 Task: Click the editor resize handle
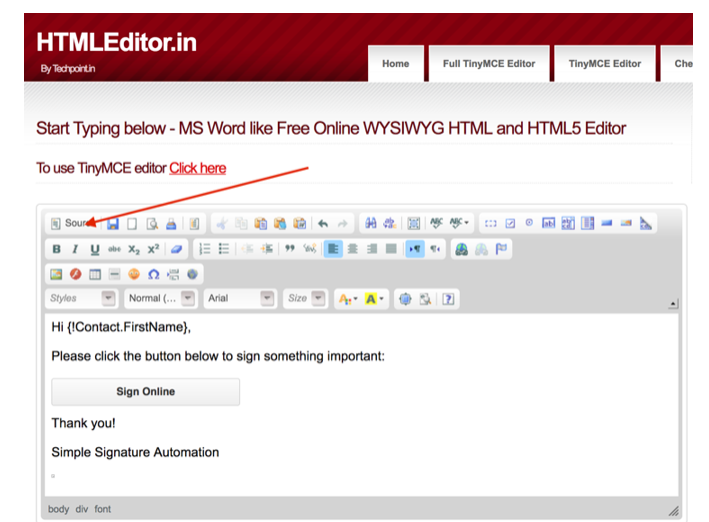(x=673, y=511)
